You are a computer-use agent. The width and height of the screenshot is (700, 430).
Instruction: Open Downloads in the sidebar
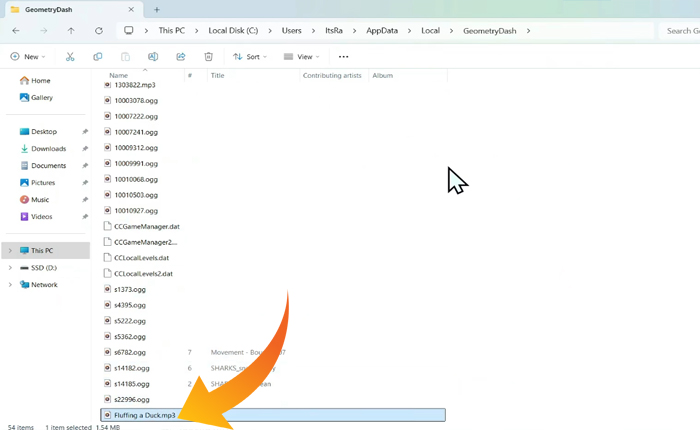[x=48, y=149]
